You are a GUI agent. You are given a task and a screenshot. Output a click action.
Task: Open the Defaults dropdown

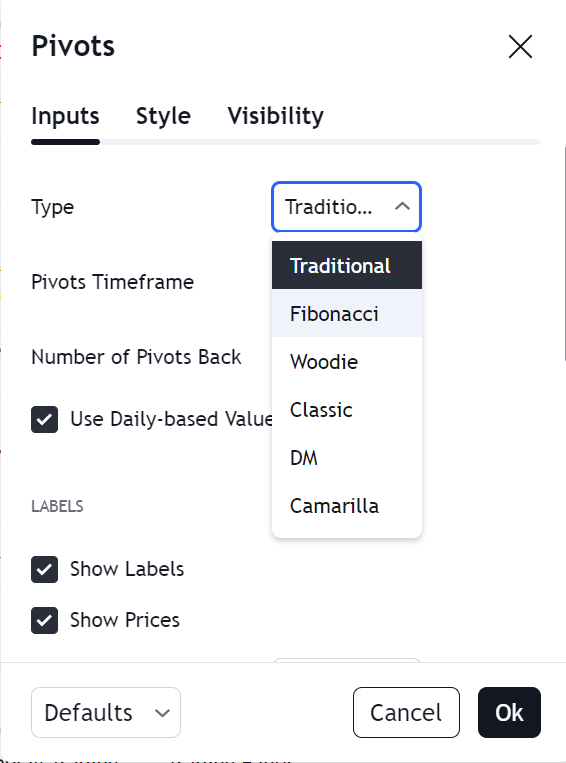pyautogui.click(x=106, y=712)
